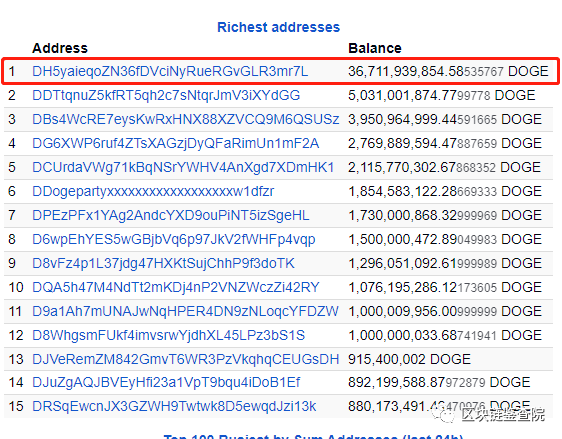The image size is (562, 439).
Task: Open address DH5yaieqoZN36fDVciNyRueRGvGLR3mr7L
Action: coord(170,71)
